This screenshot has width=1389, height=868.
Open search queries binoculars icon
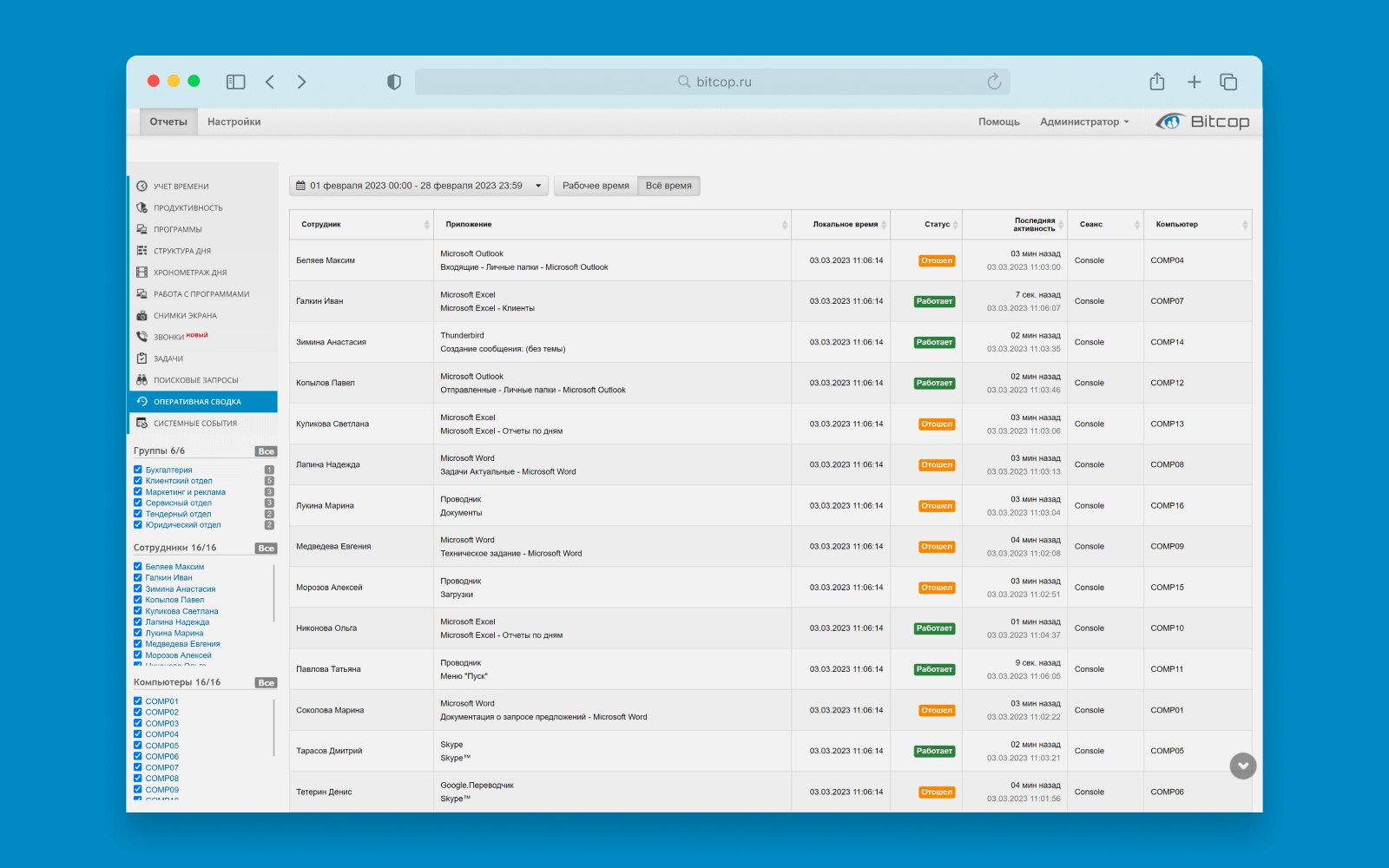[x=142, y=380]
